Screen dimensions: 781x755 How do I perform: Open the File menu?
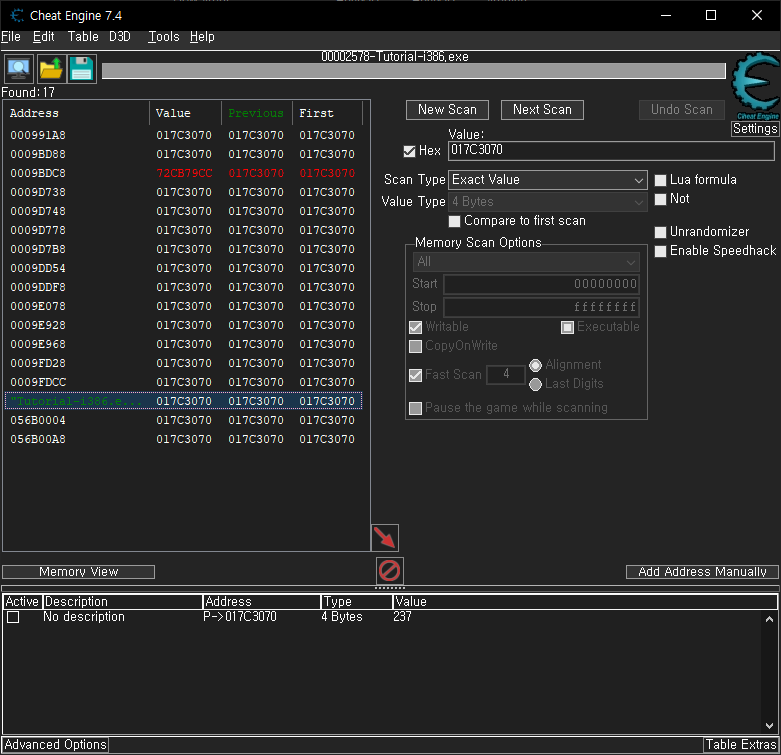click(11, 37)
